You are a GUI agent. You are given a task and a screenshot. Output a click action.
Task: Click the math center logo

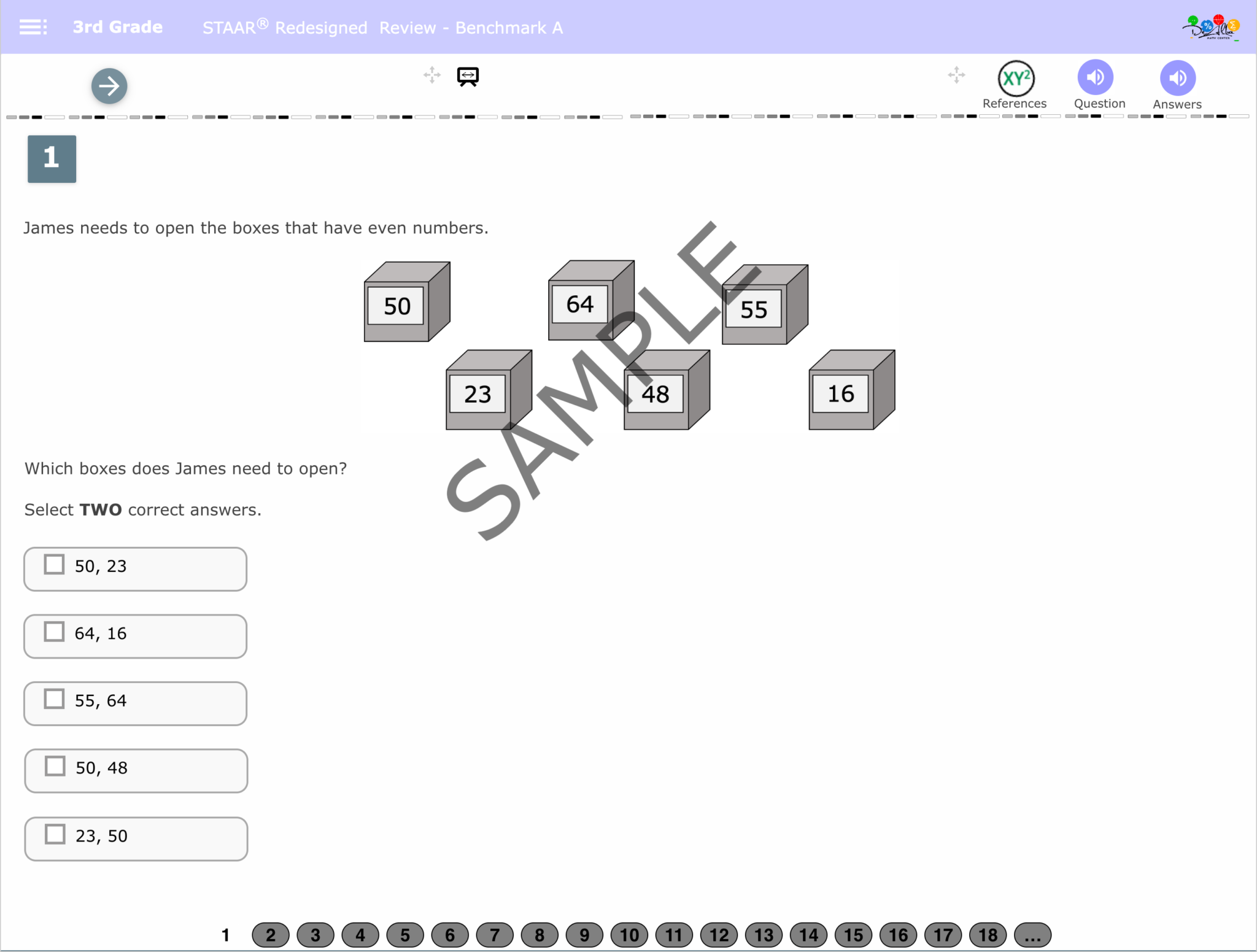1212,28
